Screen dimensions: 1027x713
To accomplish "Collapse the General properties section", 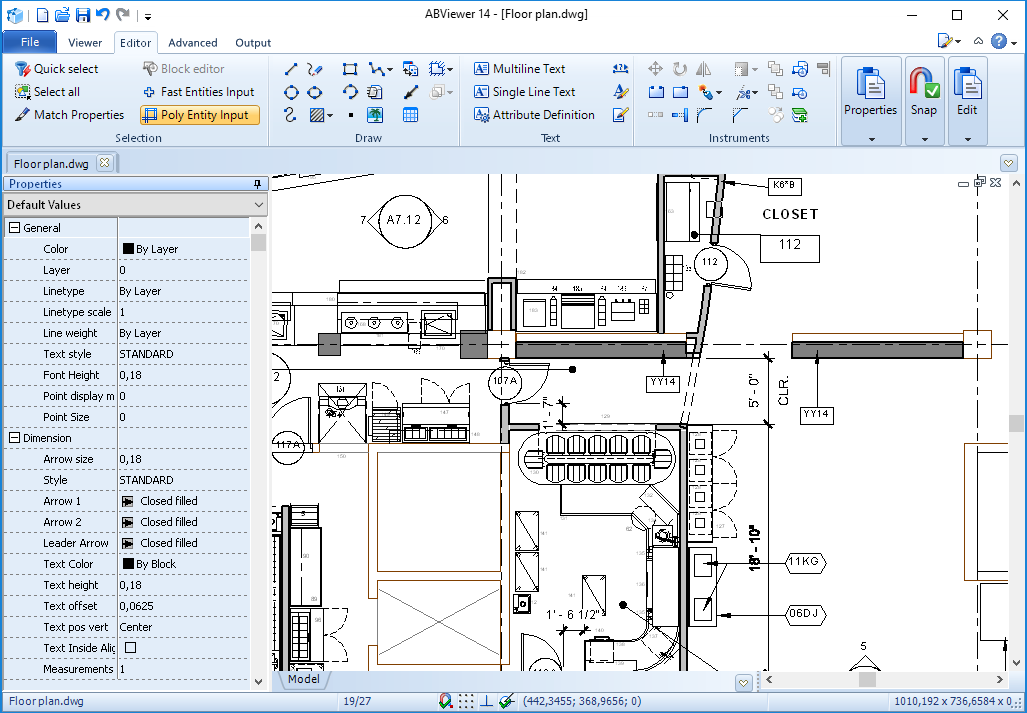I will click(x=14, y=228).
